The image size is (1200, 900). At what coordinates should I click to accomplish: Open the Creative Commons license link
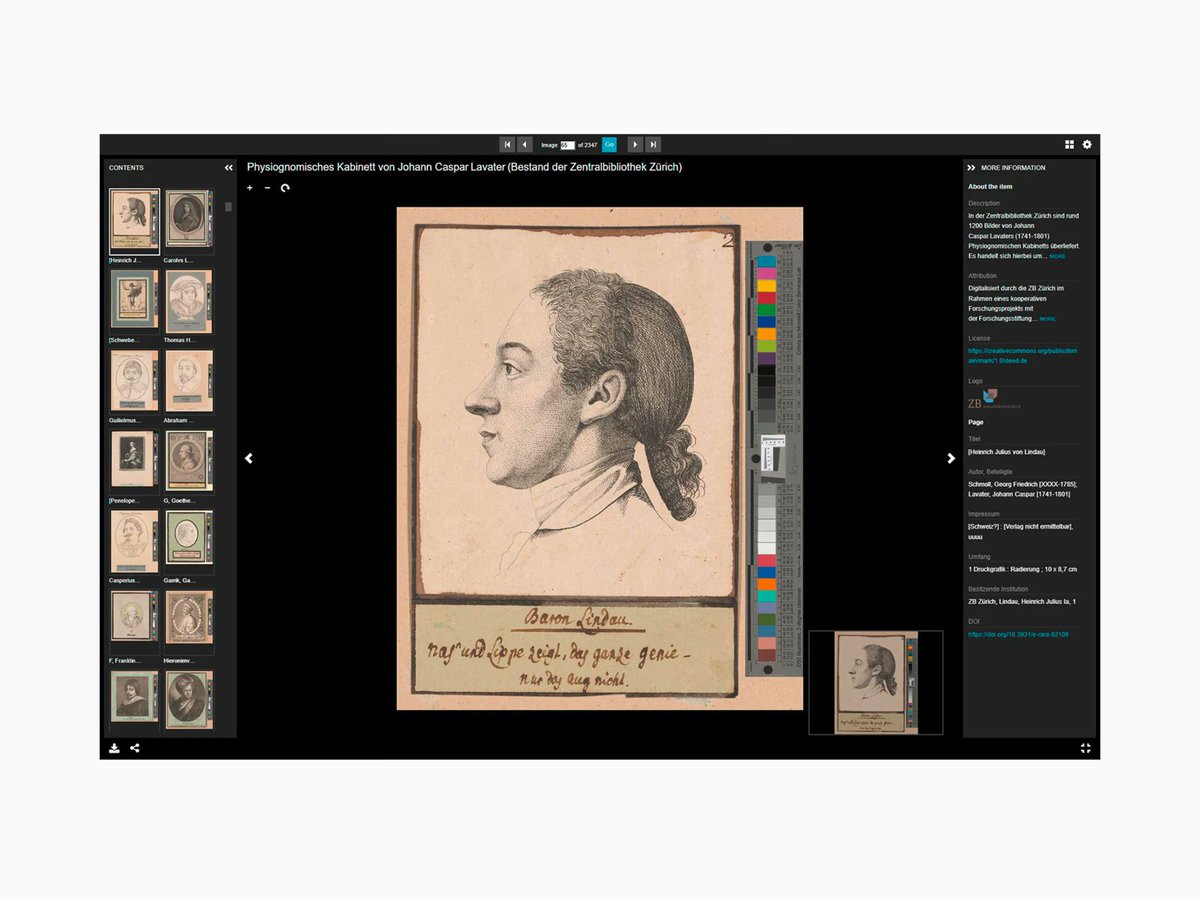[1023, 356]
